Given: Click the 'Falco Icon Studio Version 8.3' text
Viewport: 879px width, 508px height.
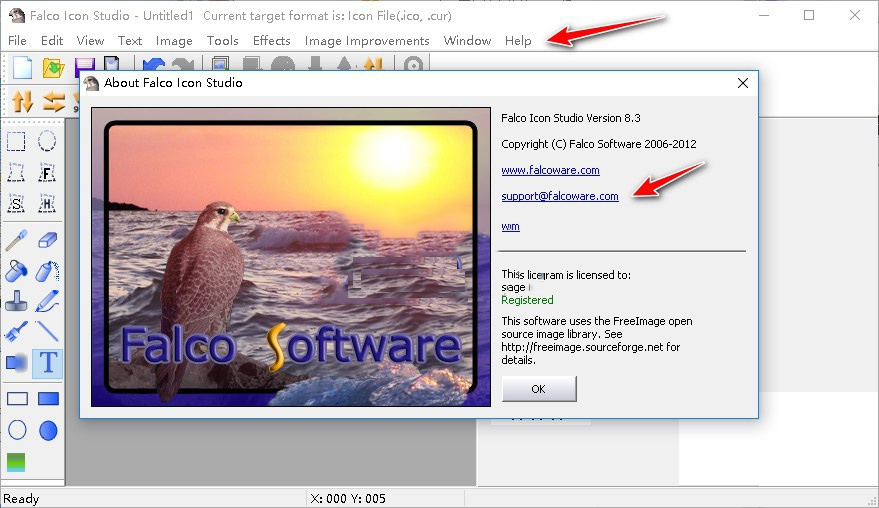Looking at the screenshot, I should [x=571, y=118].
